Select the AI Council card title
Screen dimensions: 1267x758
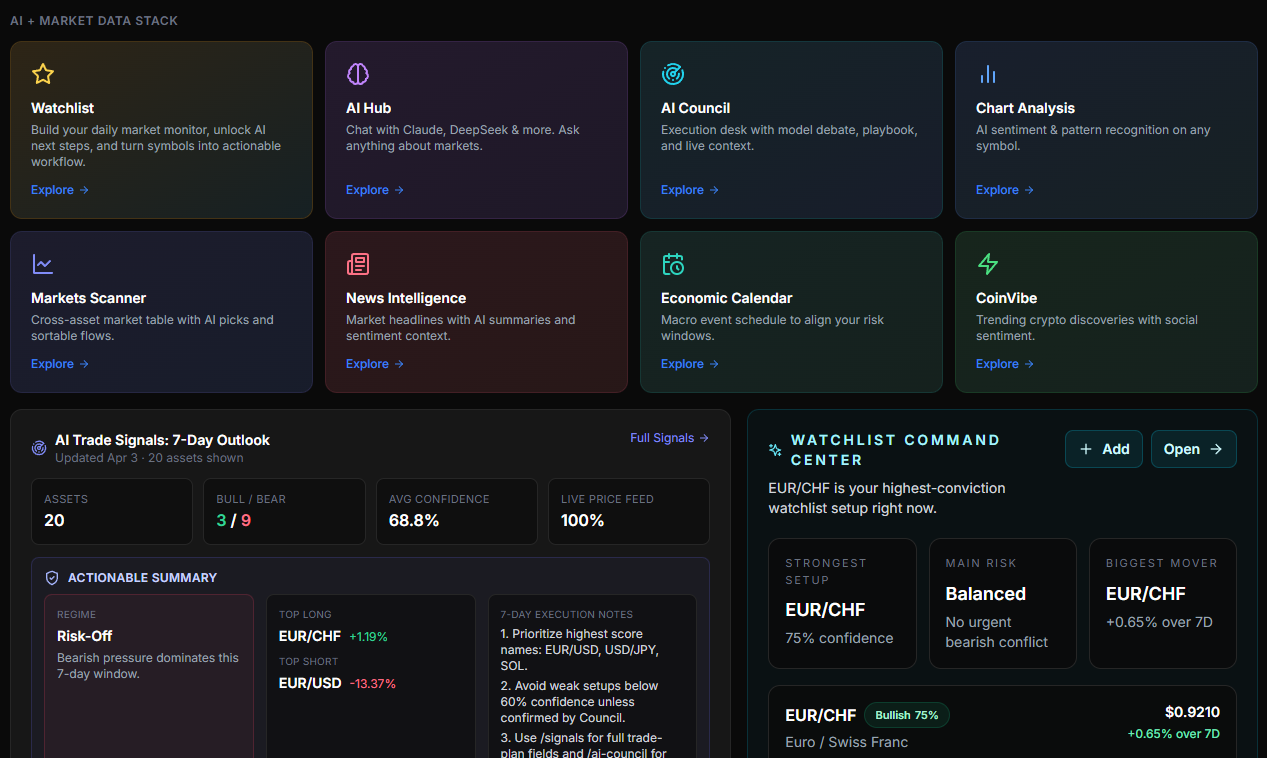pyautogui.click(x=696, y=108)
